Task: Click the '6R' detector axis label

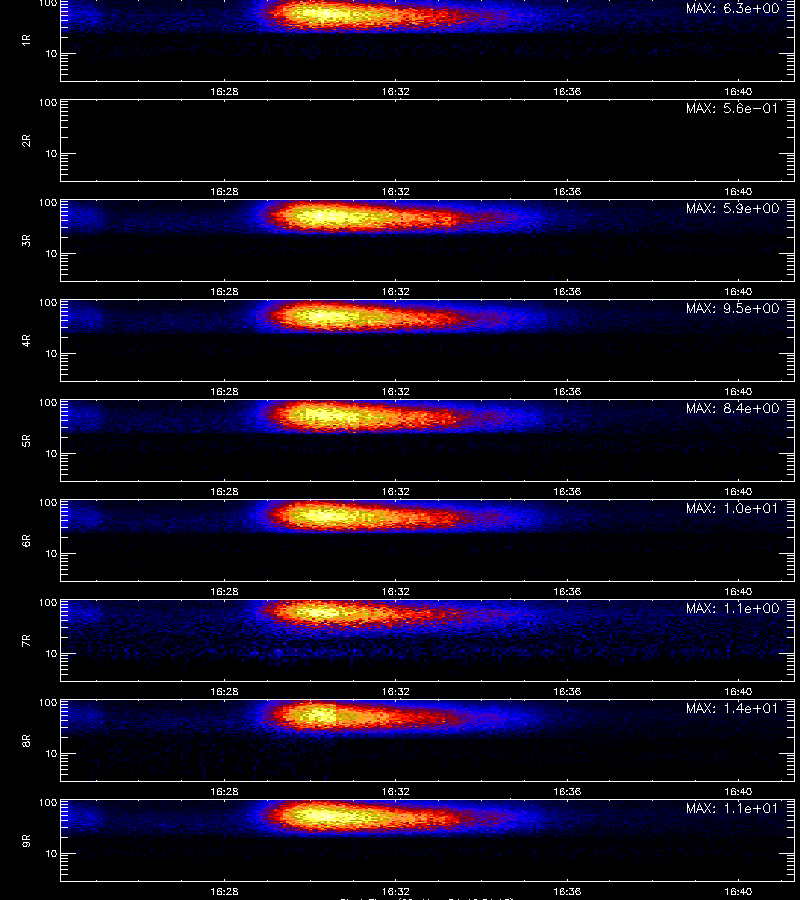Action: pyautogui.click(x=26, y=541)
